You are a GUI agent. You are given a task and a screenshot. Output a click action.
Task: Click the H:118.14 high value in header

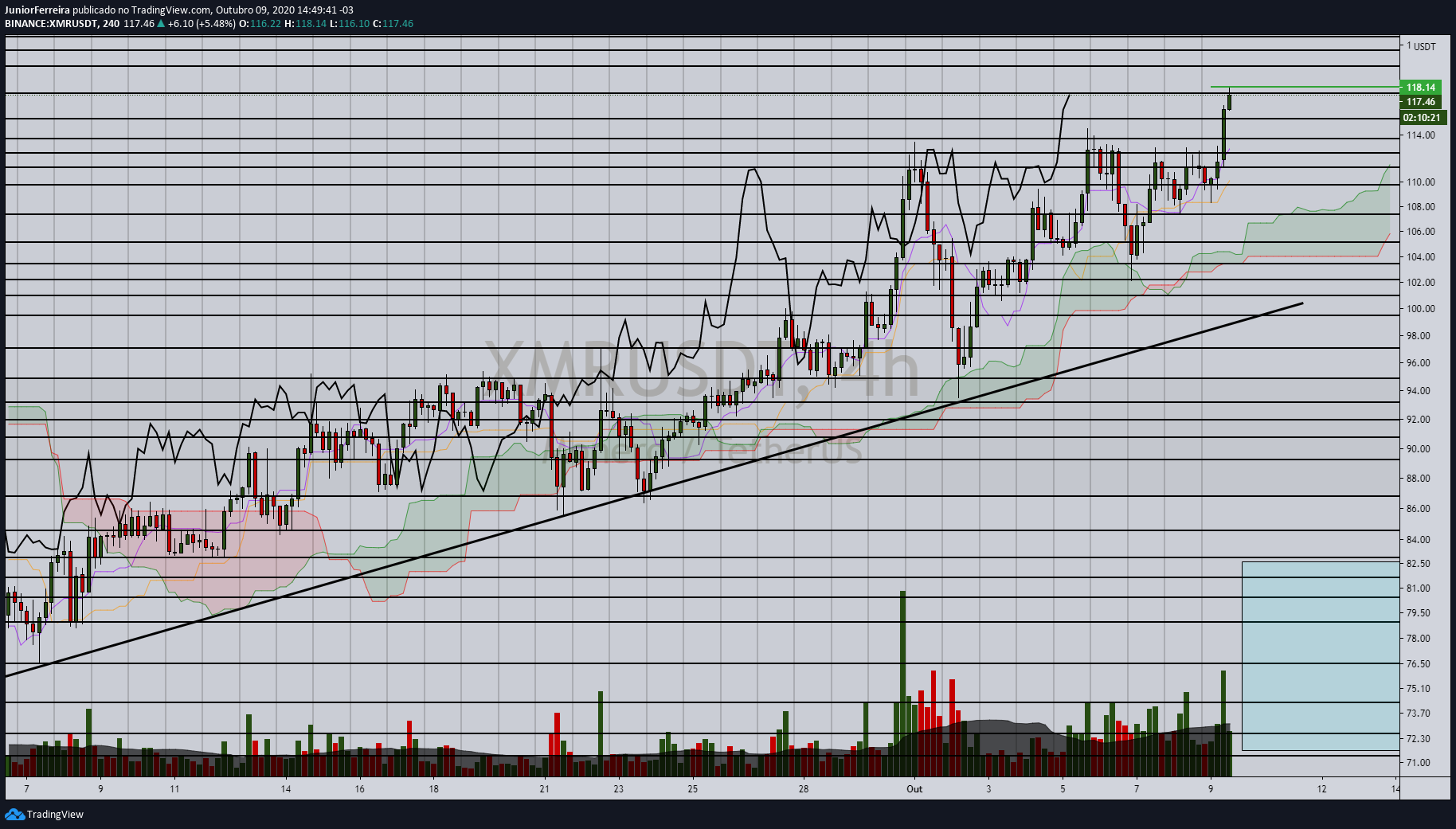coord(305,24)
